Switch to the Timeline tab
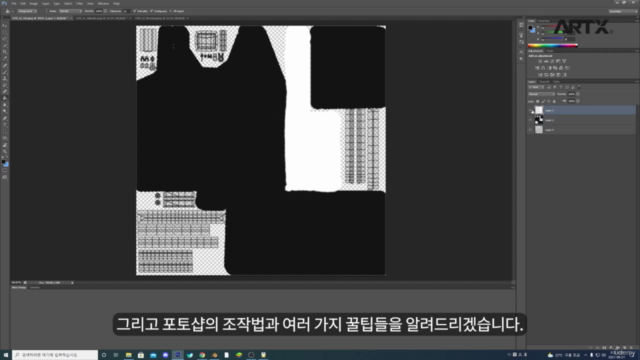The width and height of the screenshot is (640, 360). pyautogui.click(x=35, y=287)
